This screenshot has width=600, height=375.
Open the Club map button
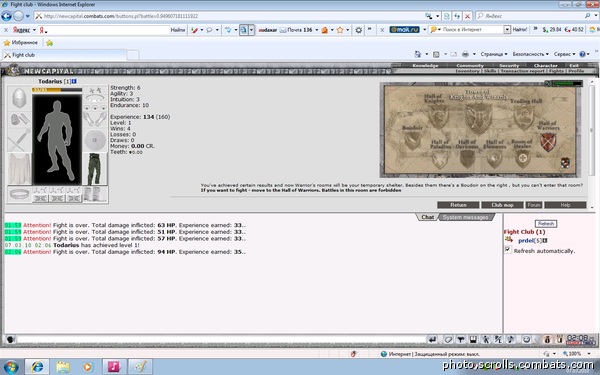pyautogui.click(x=502, y=205)
